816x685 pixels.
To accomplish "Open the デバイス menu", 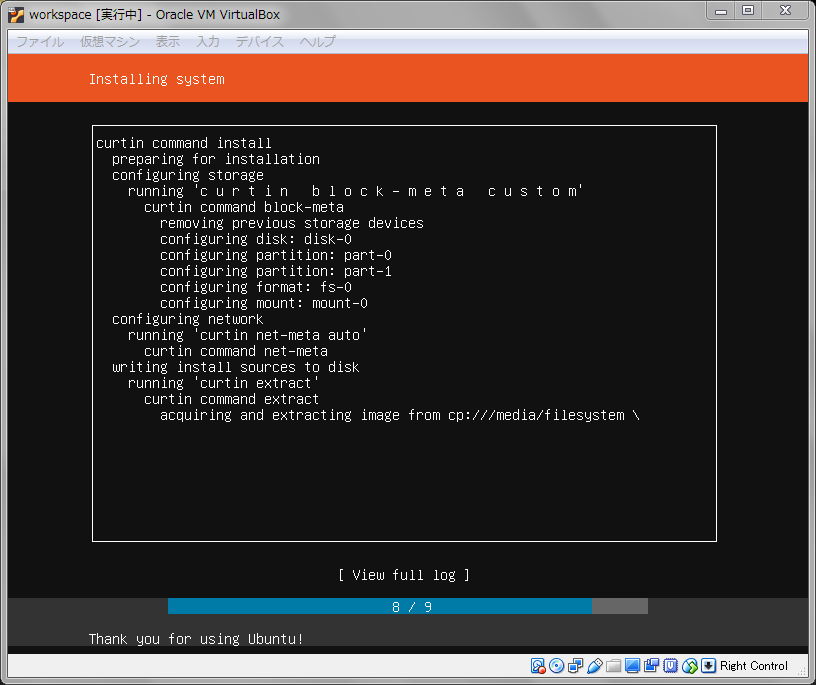I will click(x=260, y=42).
